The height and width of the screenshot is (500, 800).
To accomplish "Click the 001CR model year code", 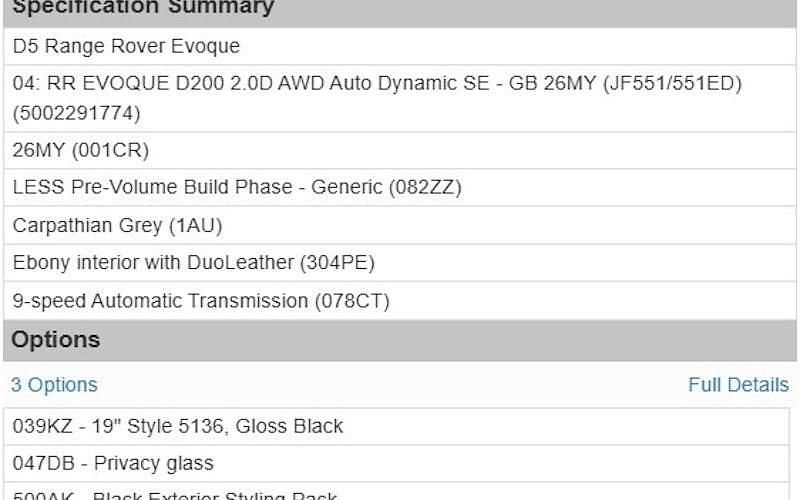I will click(x=115, y=151).
